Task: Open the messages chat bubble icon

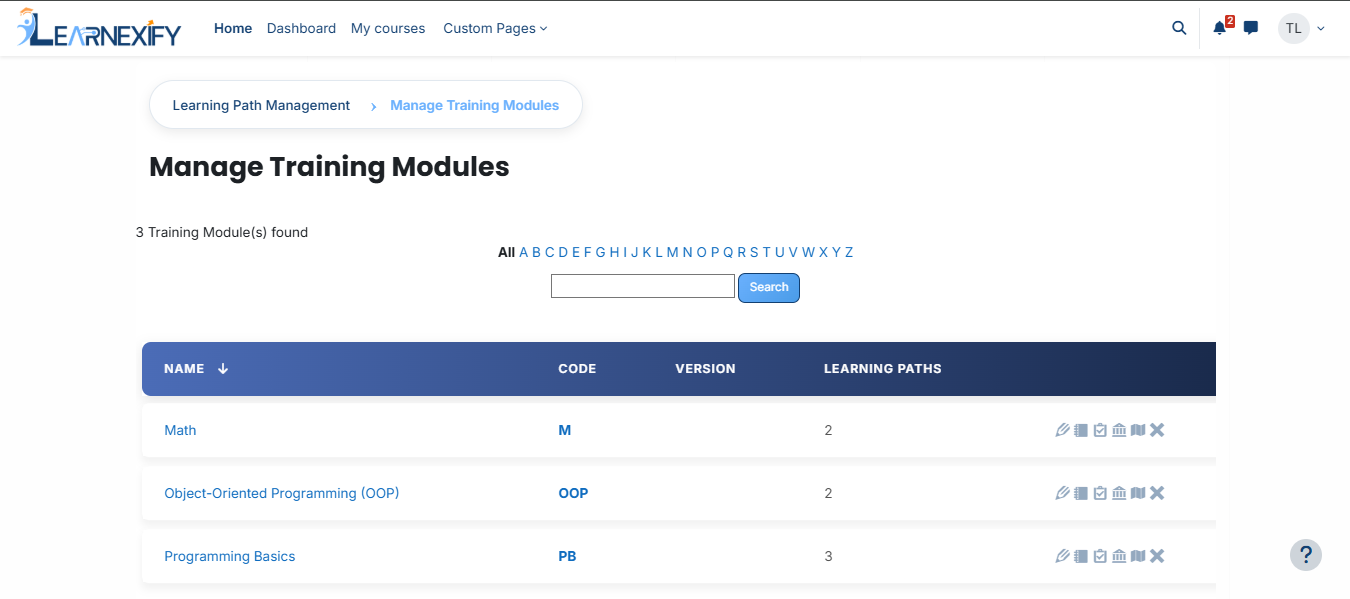Action: (x=1251, y=28)
